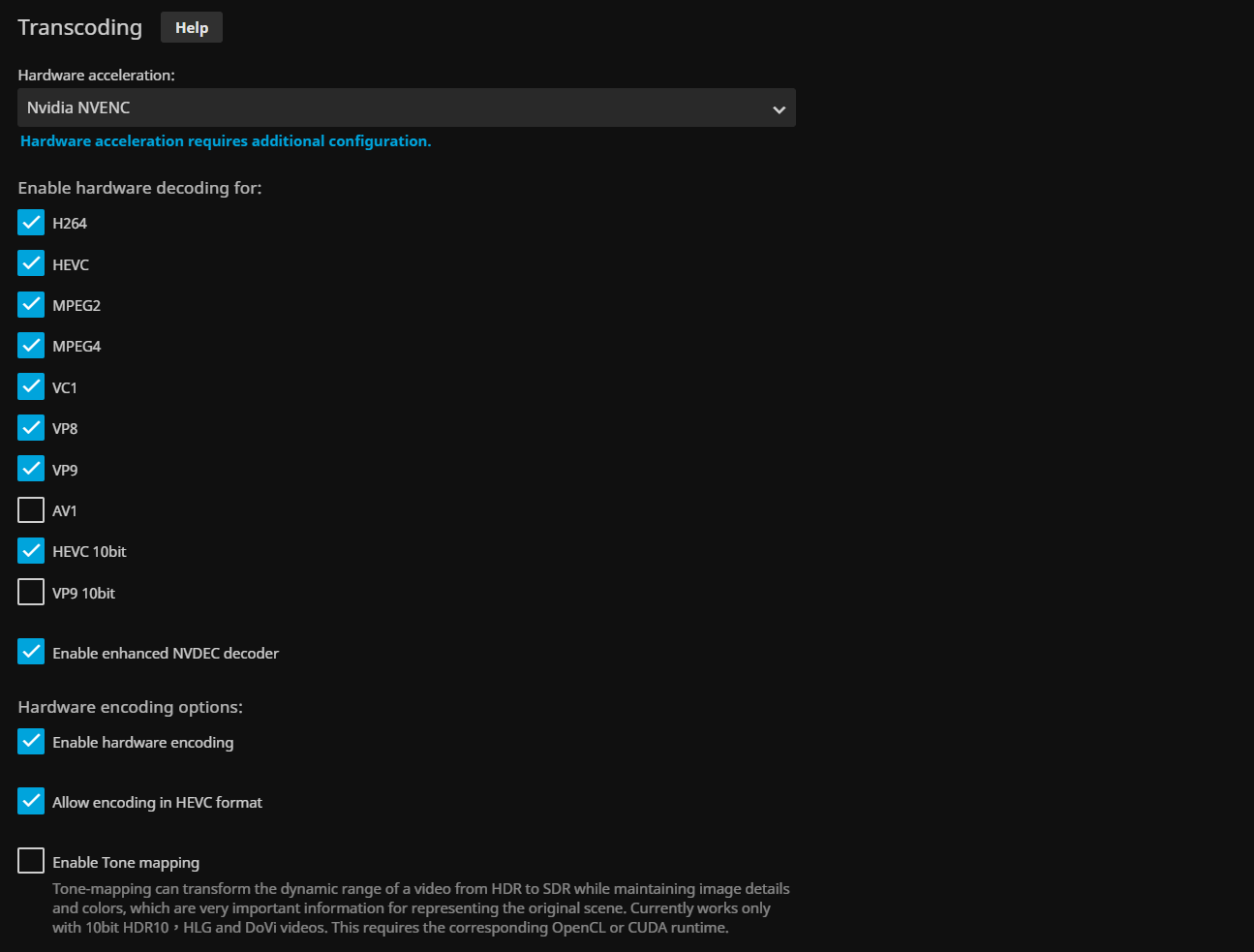Uncheck Allow encoding in HEVC format

coord(31,802)
